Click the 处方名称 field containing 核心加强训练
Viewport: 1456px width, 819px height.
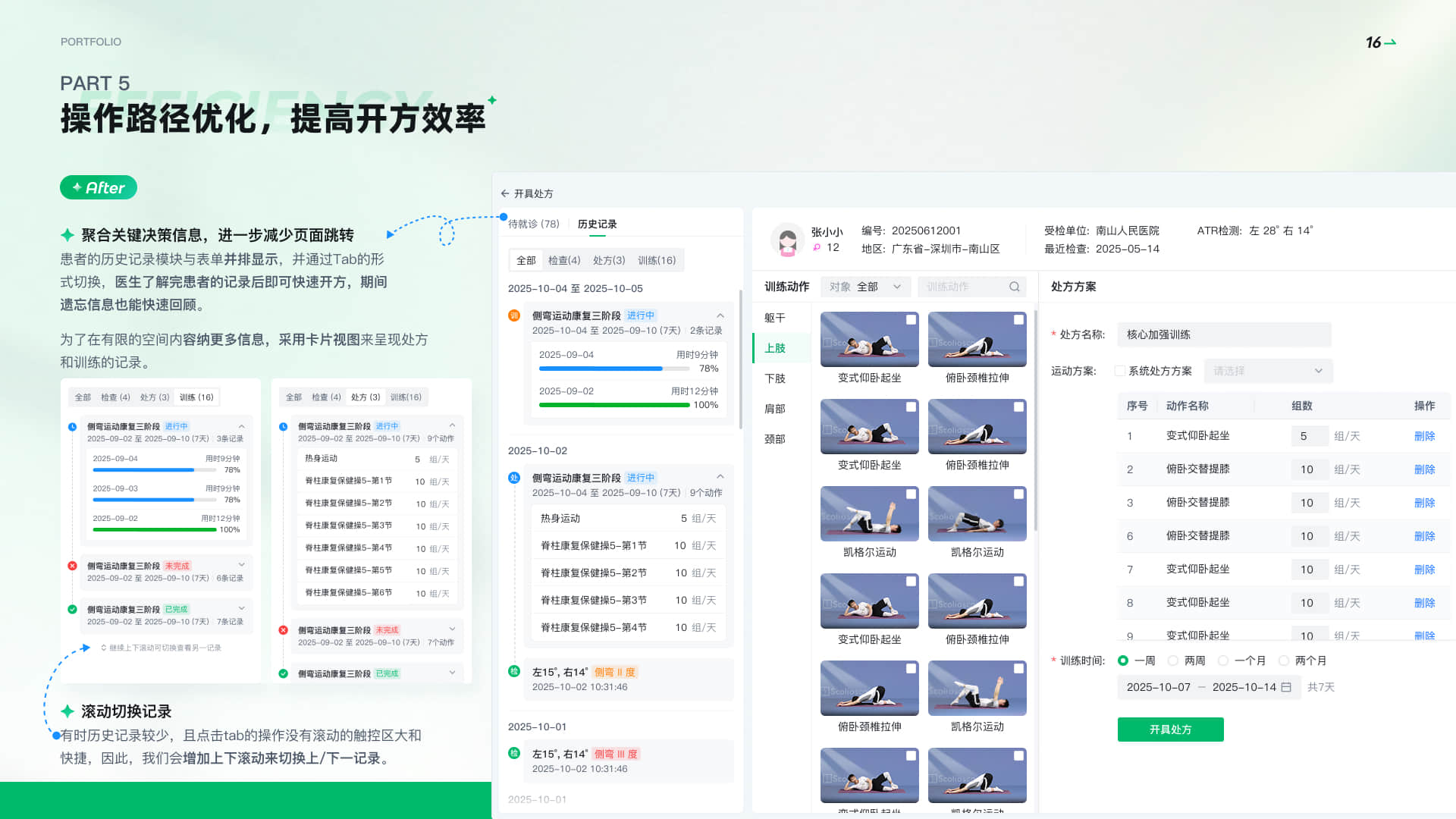pyautogui.click(x=1225, y=334)
